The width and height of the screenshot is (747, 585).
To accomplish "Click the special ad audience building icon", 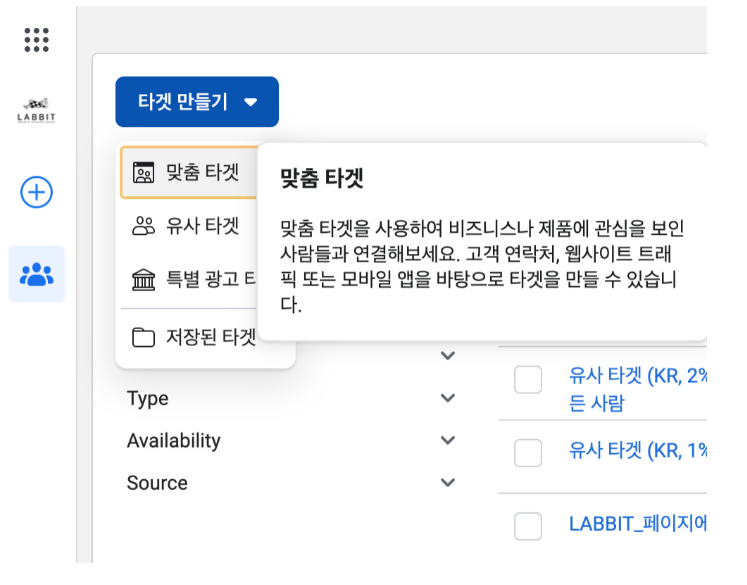I will (x=144, y=278).
